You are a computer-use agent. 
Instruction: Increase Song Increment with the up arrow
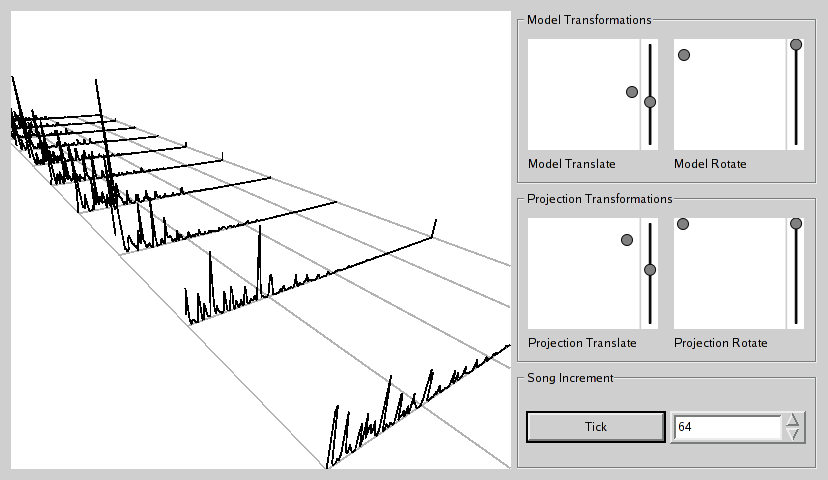click(x=792, y=420)
